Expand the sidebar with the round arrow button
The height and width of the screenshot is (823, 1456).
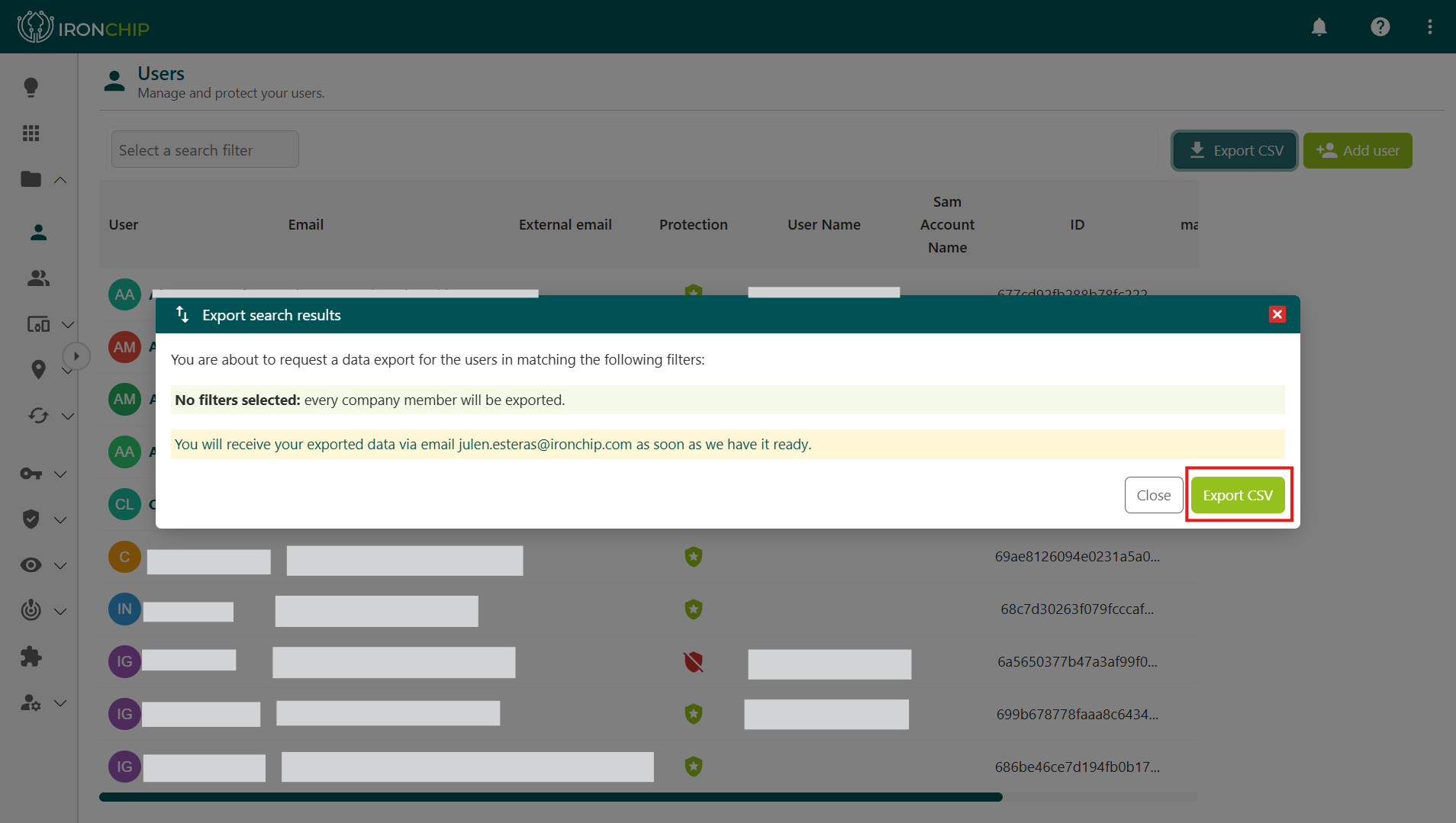coord(76,356)
